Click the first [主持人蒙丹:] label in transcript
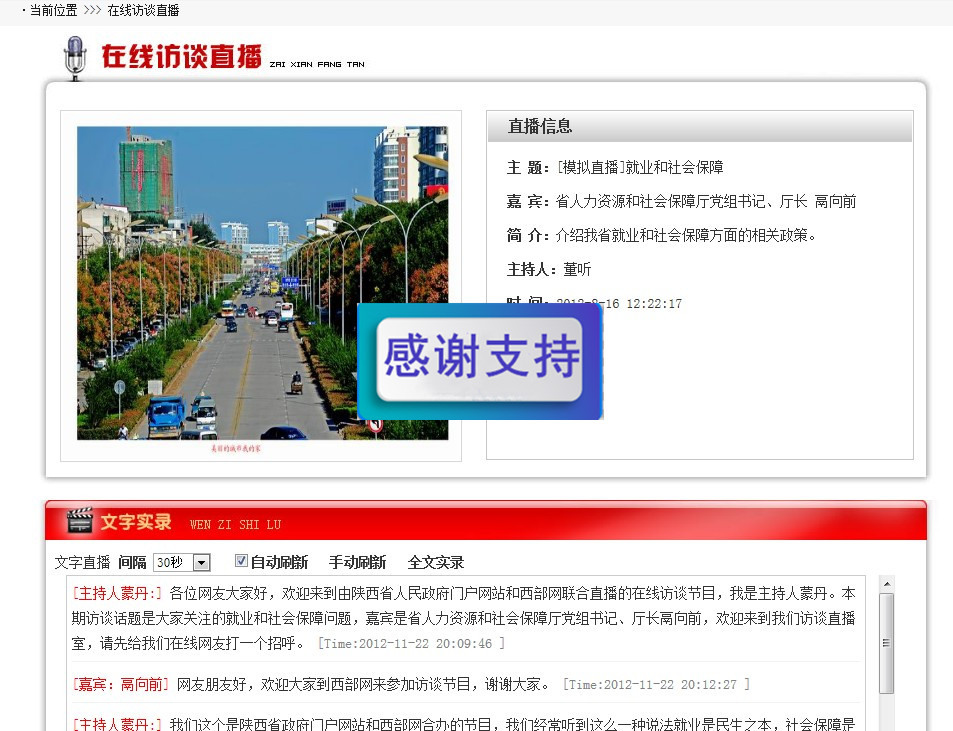953x731 pixels. (117, 593)
